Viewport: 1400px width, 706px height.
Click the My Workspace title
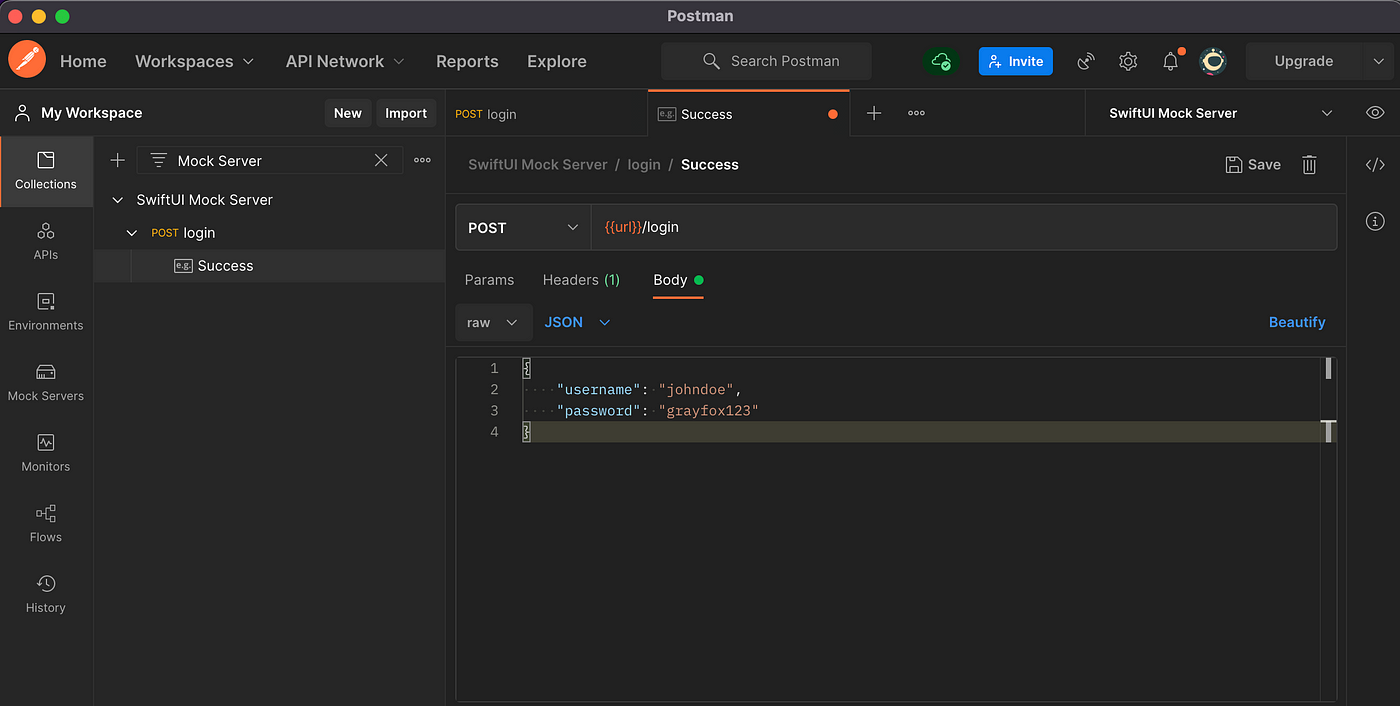pos(91,113)
